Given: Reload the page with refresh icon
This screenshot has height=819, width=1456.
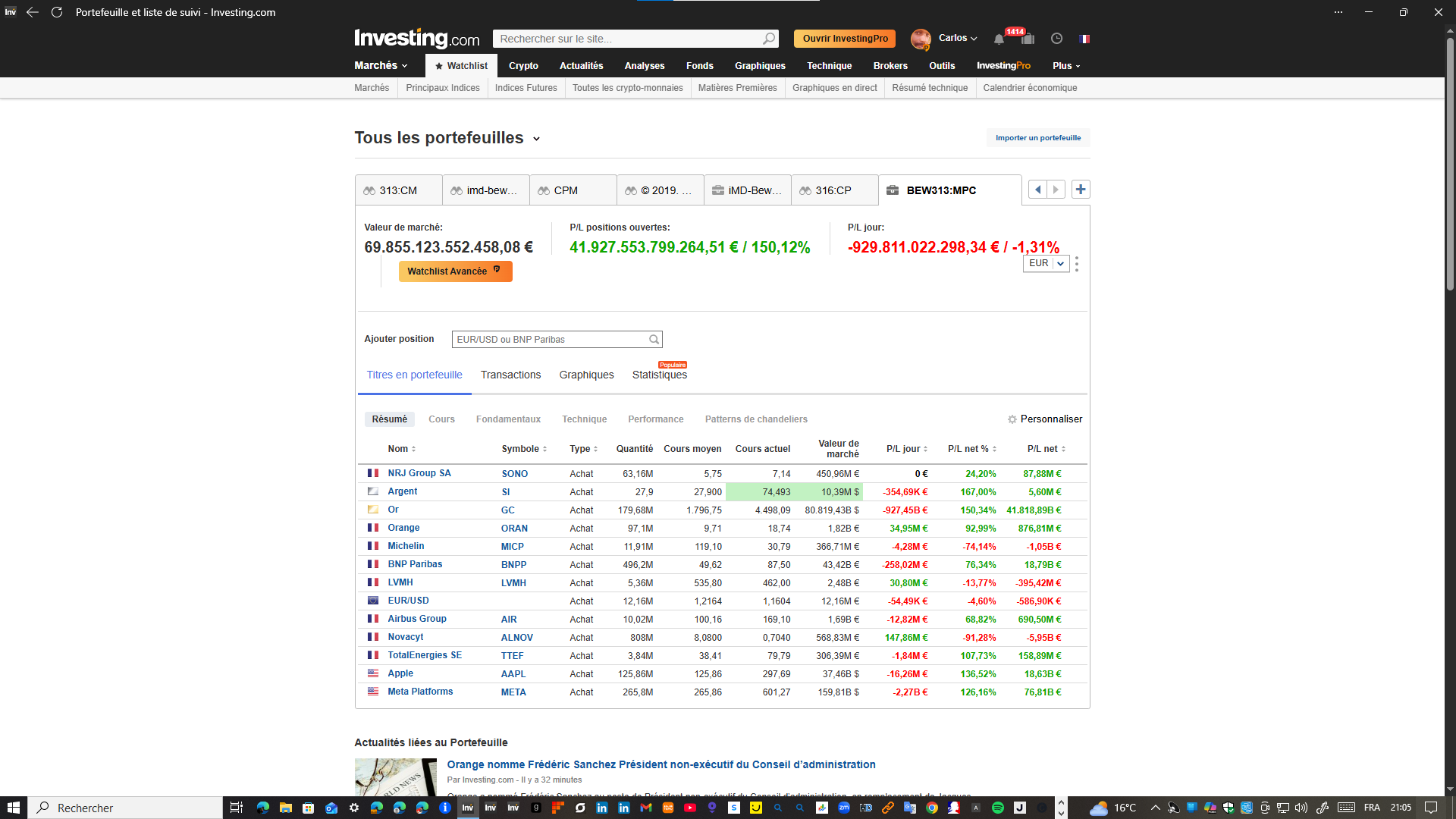Looking at the screenshot, I should tap(57, 12).
